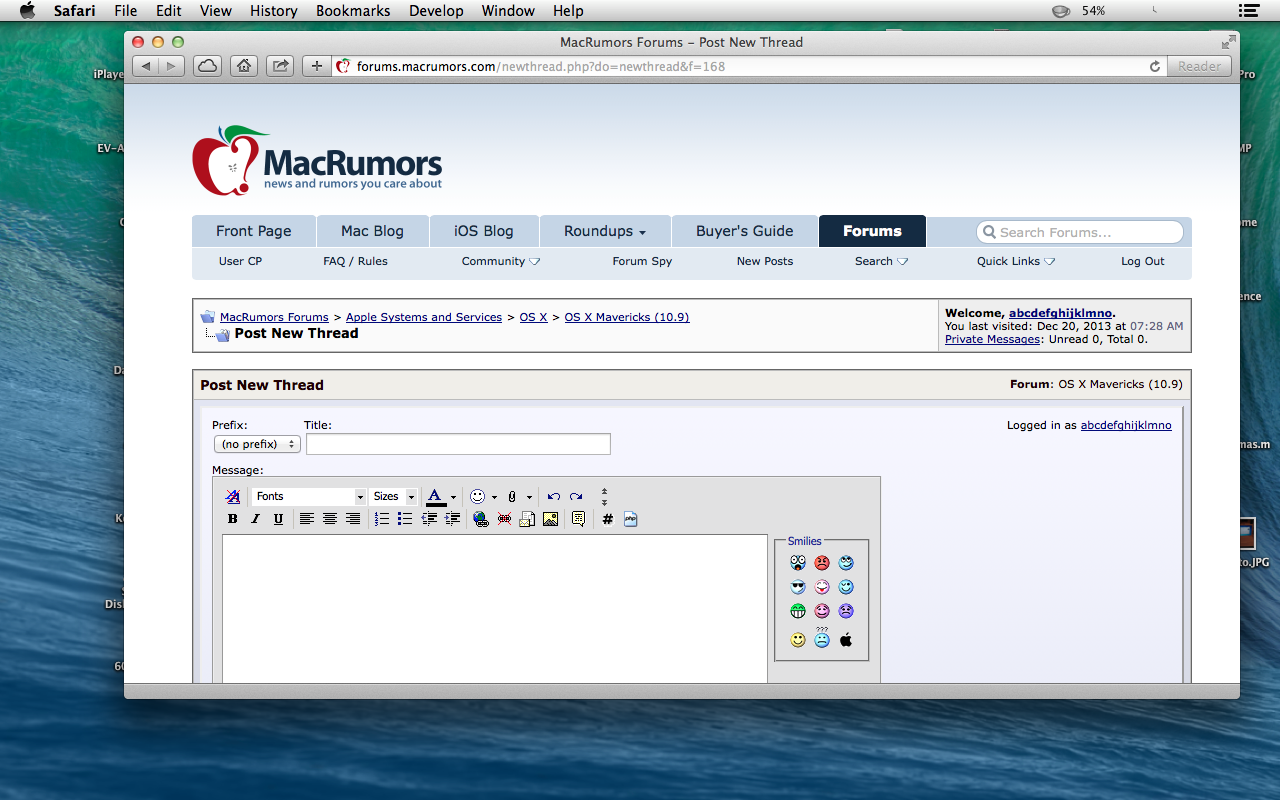Open the New Posts link

(765, 261)
